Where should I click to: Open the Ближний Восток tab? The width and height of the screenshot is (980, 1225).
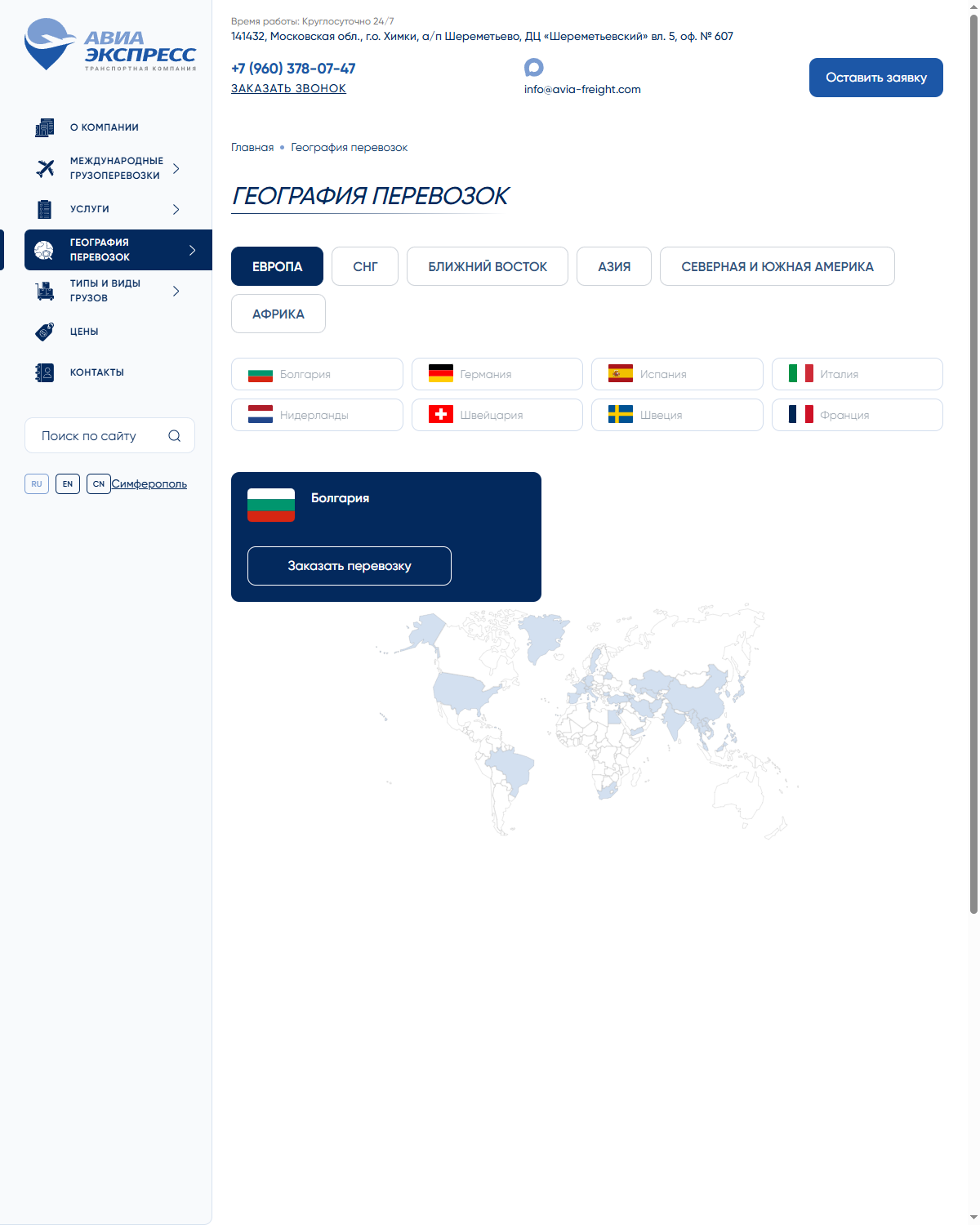[488, 266]
